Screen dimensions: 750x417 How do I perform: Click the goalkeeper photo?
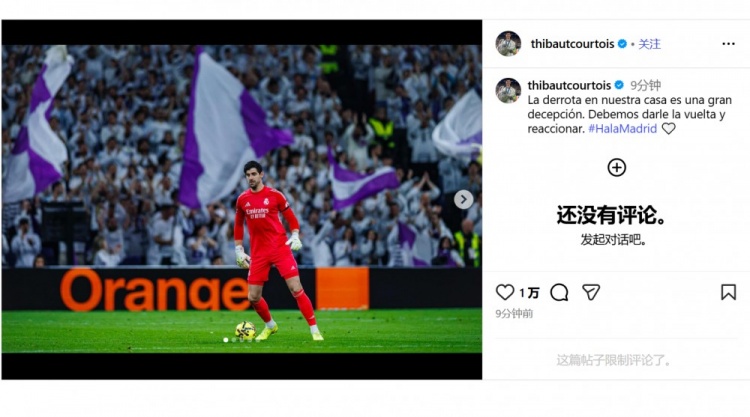pos(242,199)
